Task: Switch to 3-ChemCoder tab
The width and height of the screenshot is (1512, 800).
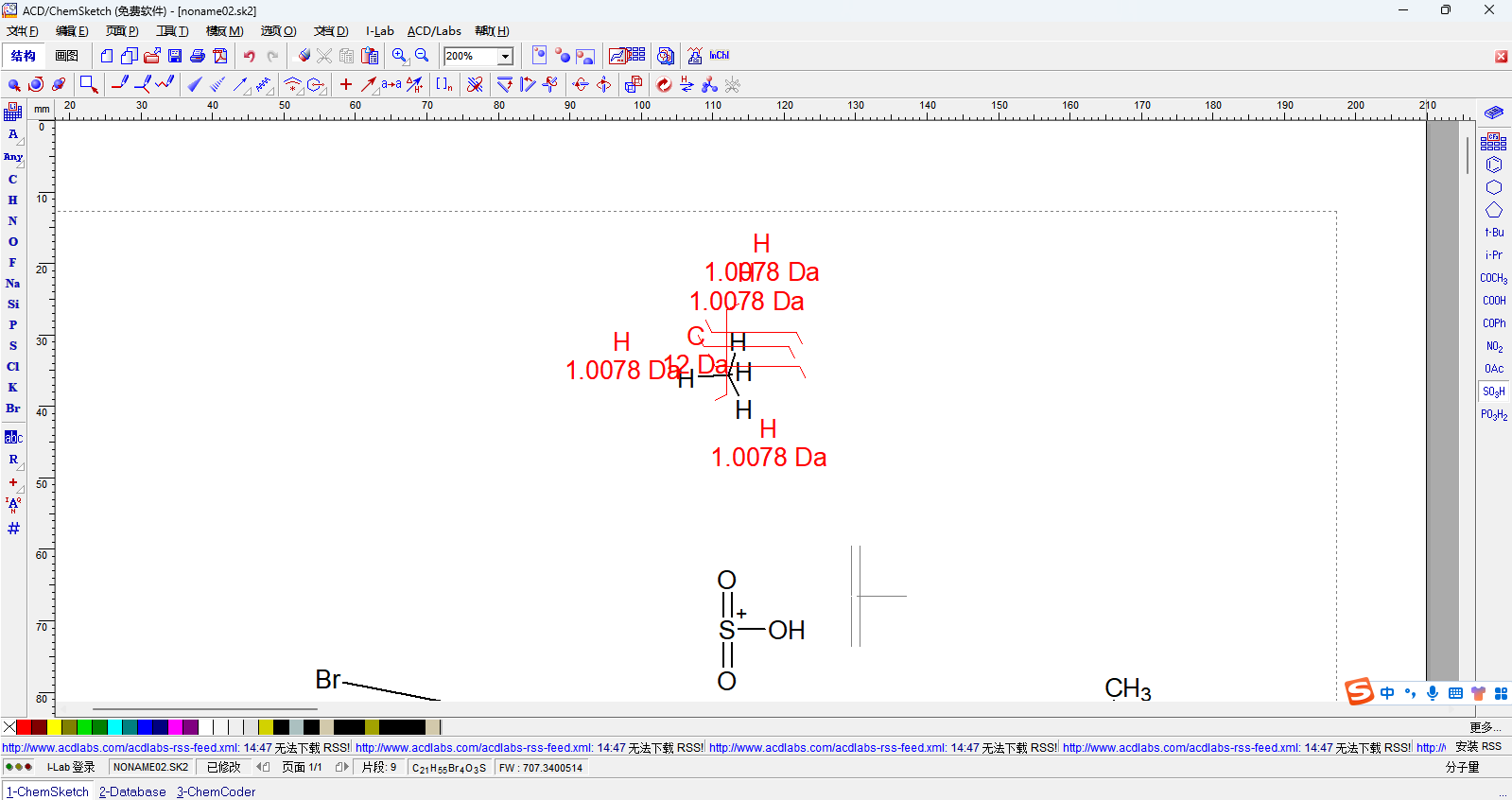Action: [216, 791]
